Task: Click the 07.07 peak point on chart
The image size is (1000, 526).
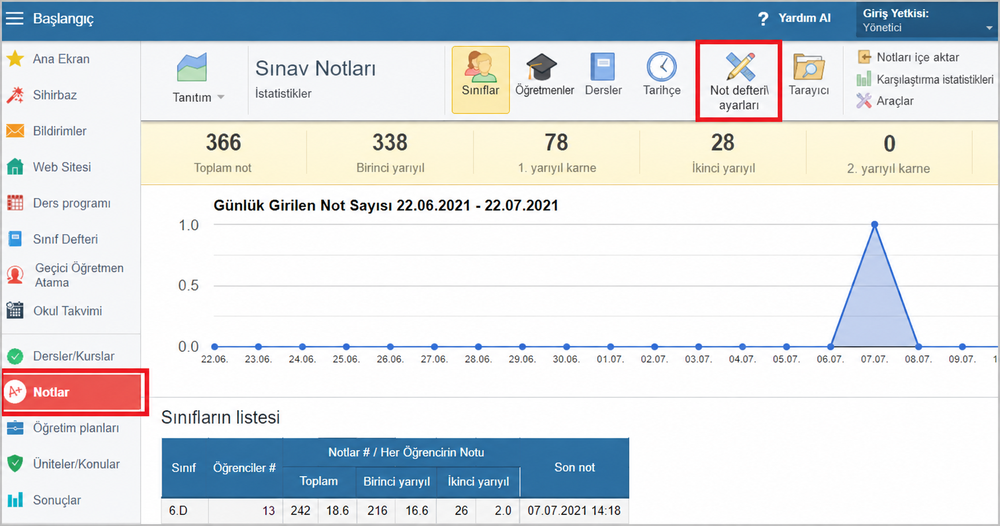Action: pyautogui.click(x=874, y=224)
